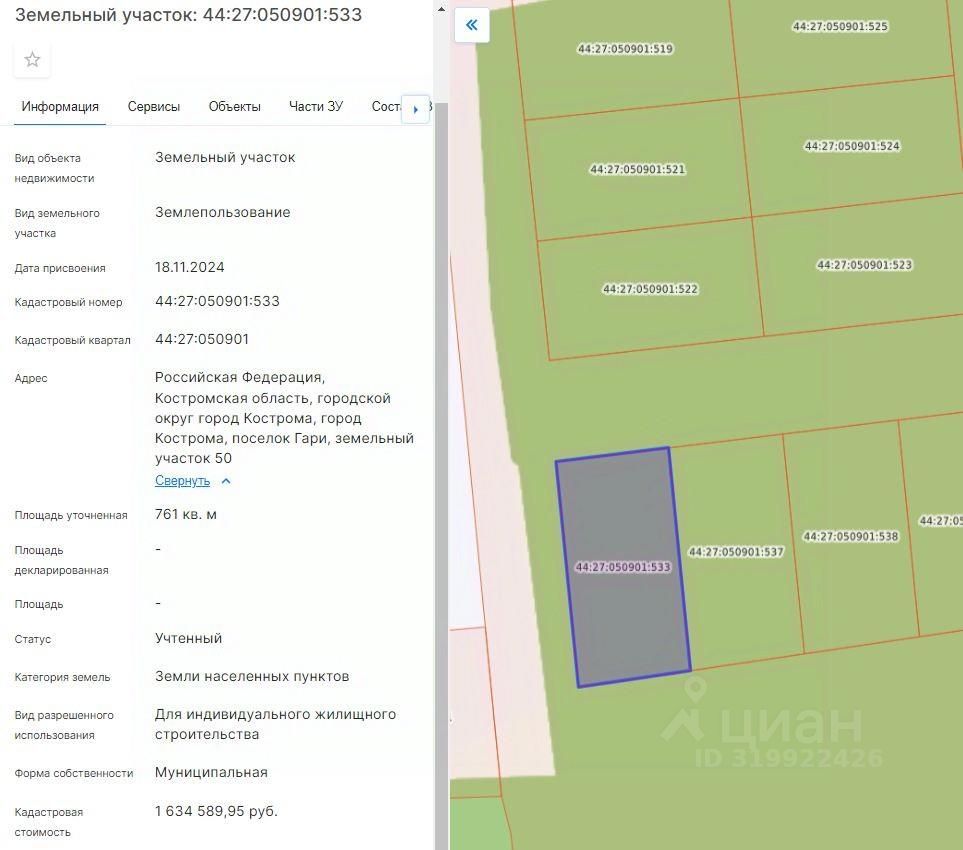Click the cadastral value 1 634 589,95 руб.
Screen dimensions: 963x850
point(216,811)
